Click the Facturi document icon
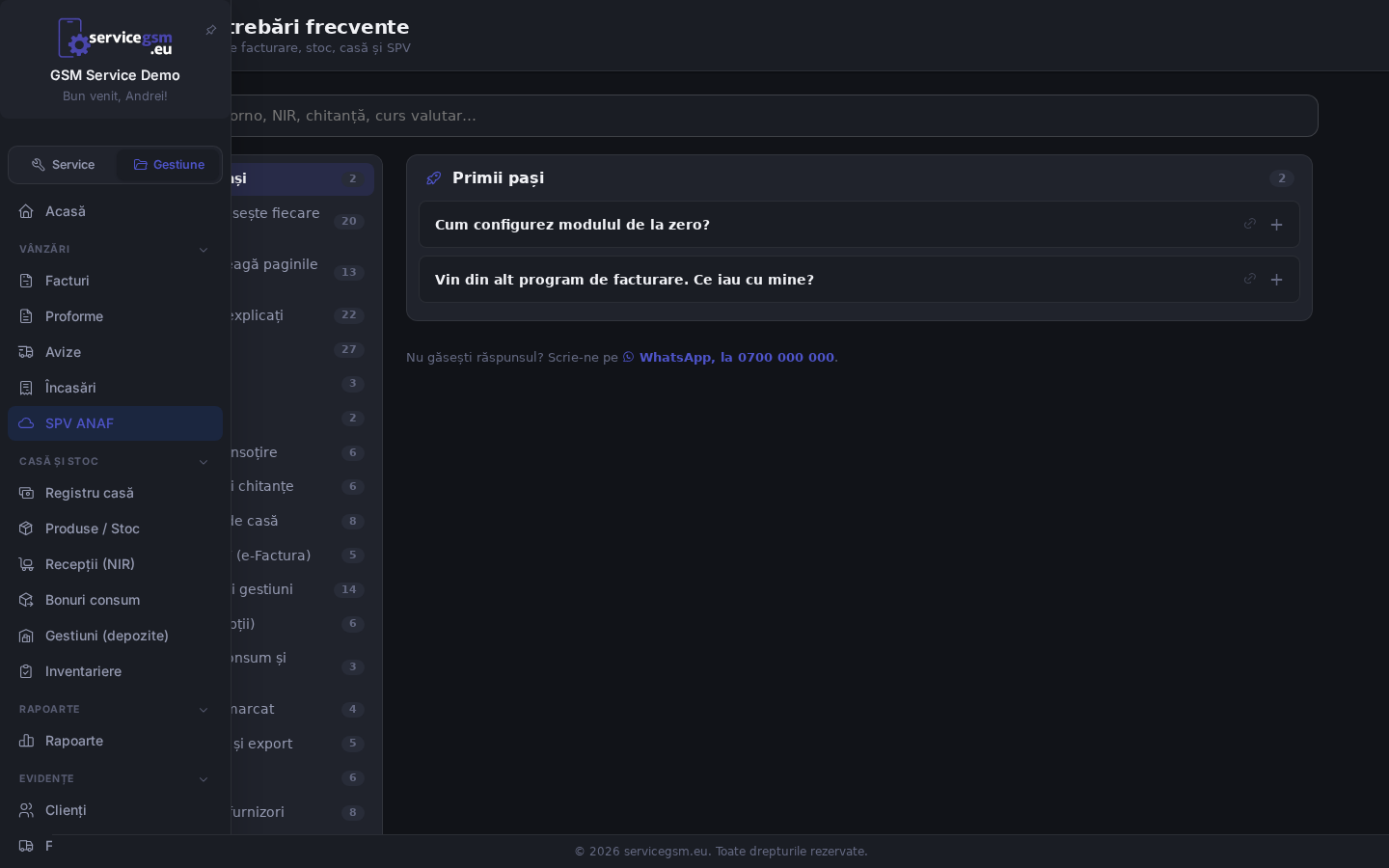 click(26, 281)
